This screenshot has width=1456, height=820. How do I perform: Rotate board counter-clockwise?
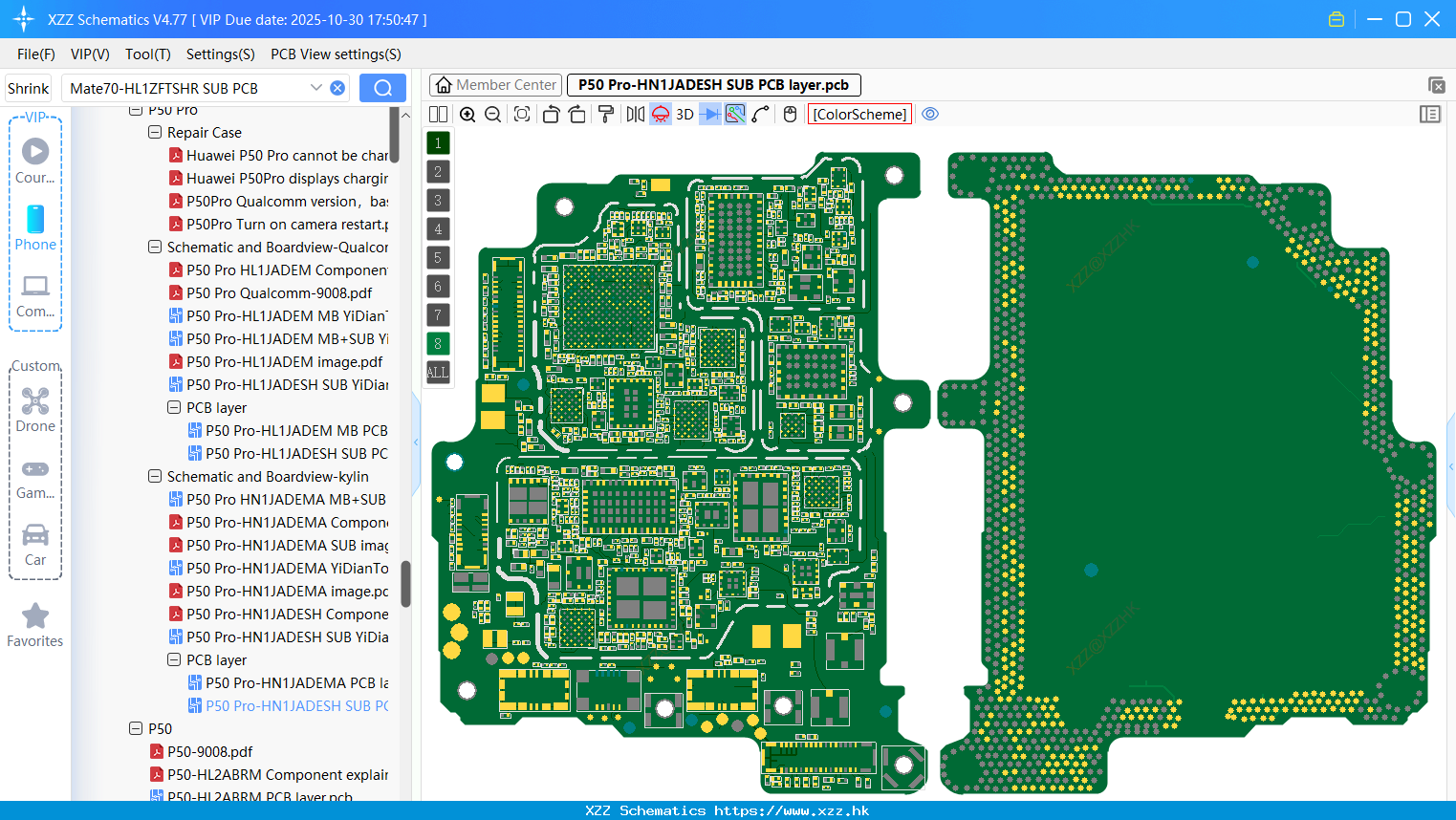click(x=551, y=114)
